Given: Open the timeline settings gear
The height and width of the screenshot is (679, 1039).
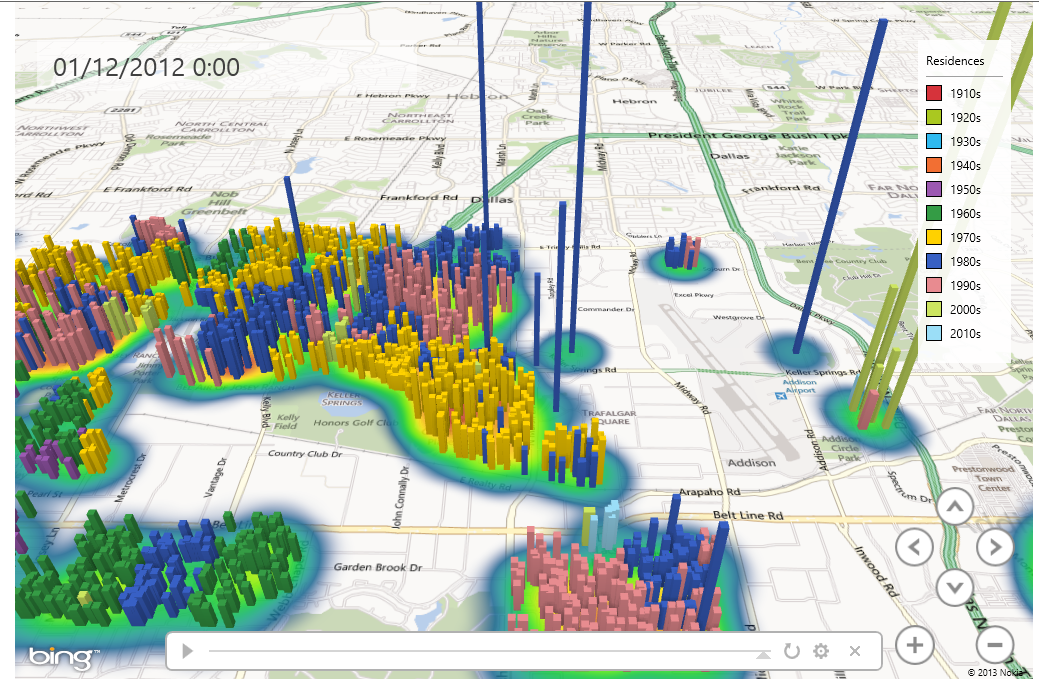Looking at the screenshot, I should click(x=821, y=651).
